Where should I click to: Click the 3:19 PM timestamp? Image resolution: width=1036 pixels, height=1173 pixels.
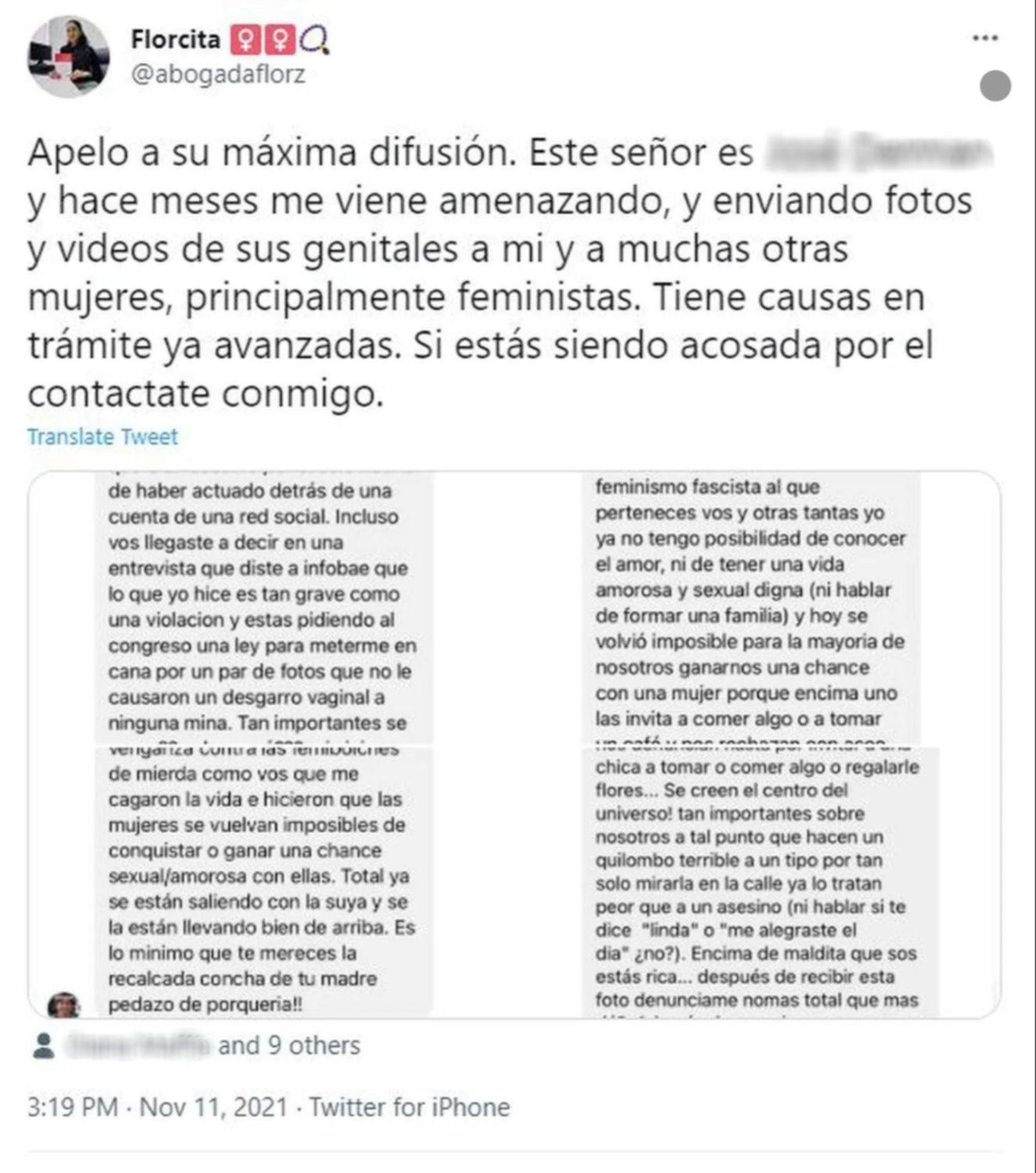73,1107
